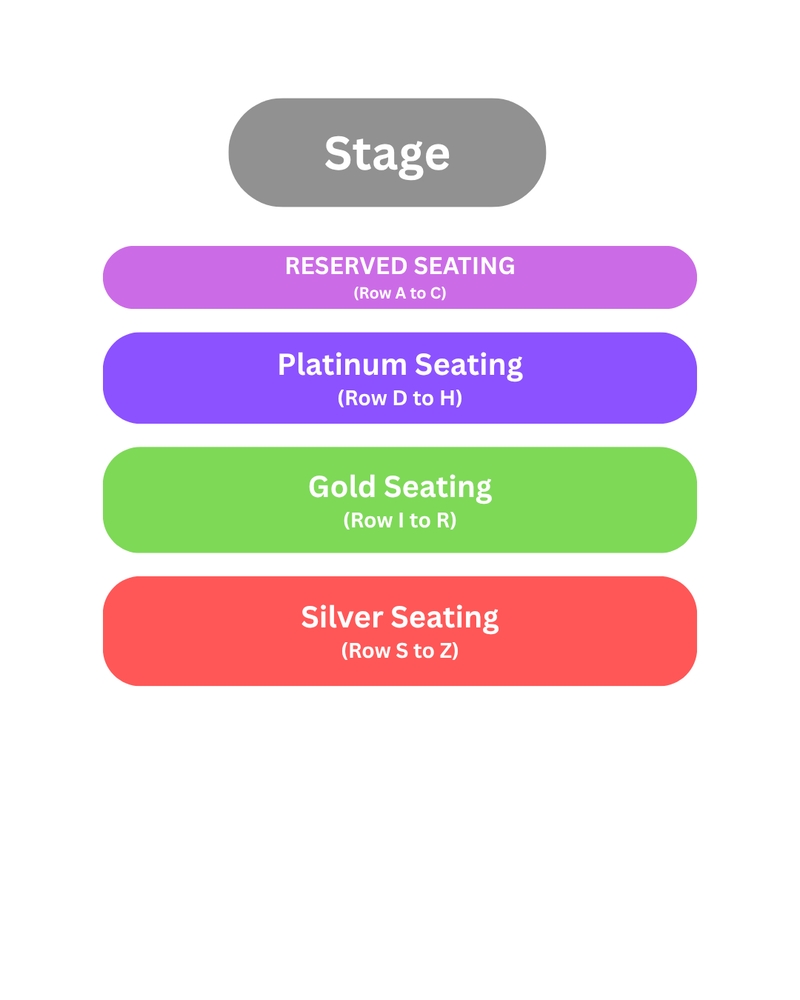Click the red rounded seating bar
Viewport: 800px width, 1000px height.
(x=399, y=631)
